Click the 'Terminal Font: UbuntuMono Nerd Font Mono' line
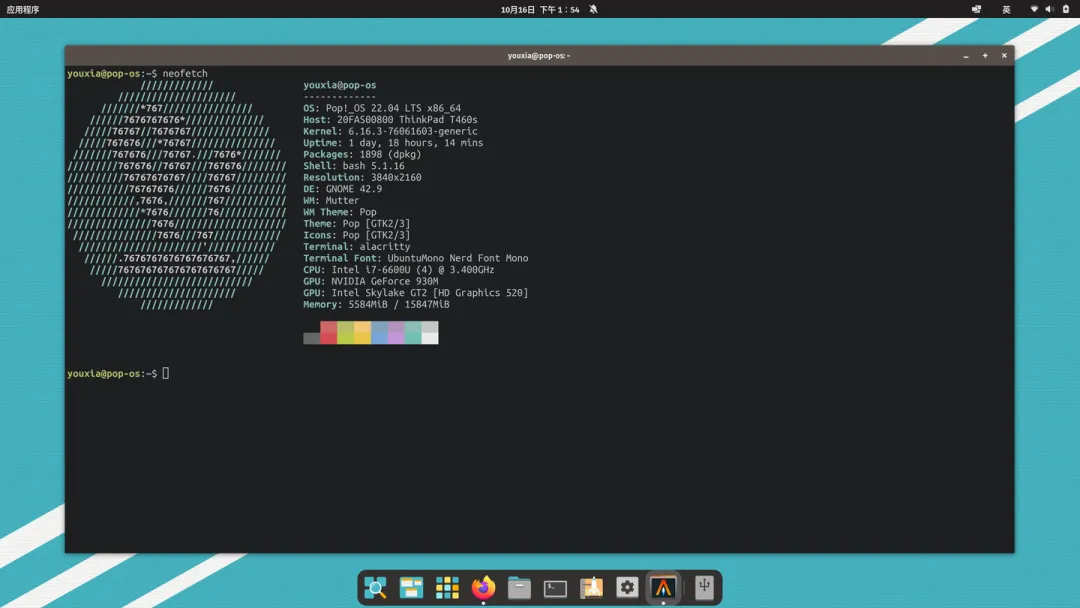This screenshot has width=1080, height=608. click(x=416, y=259)
